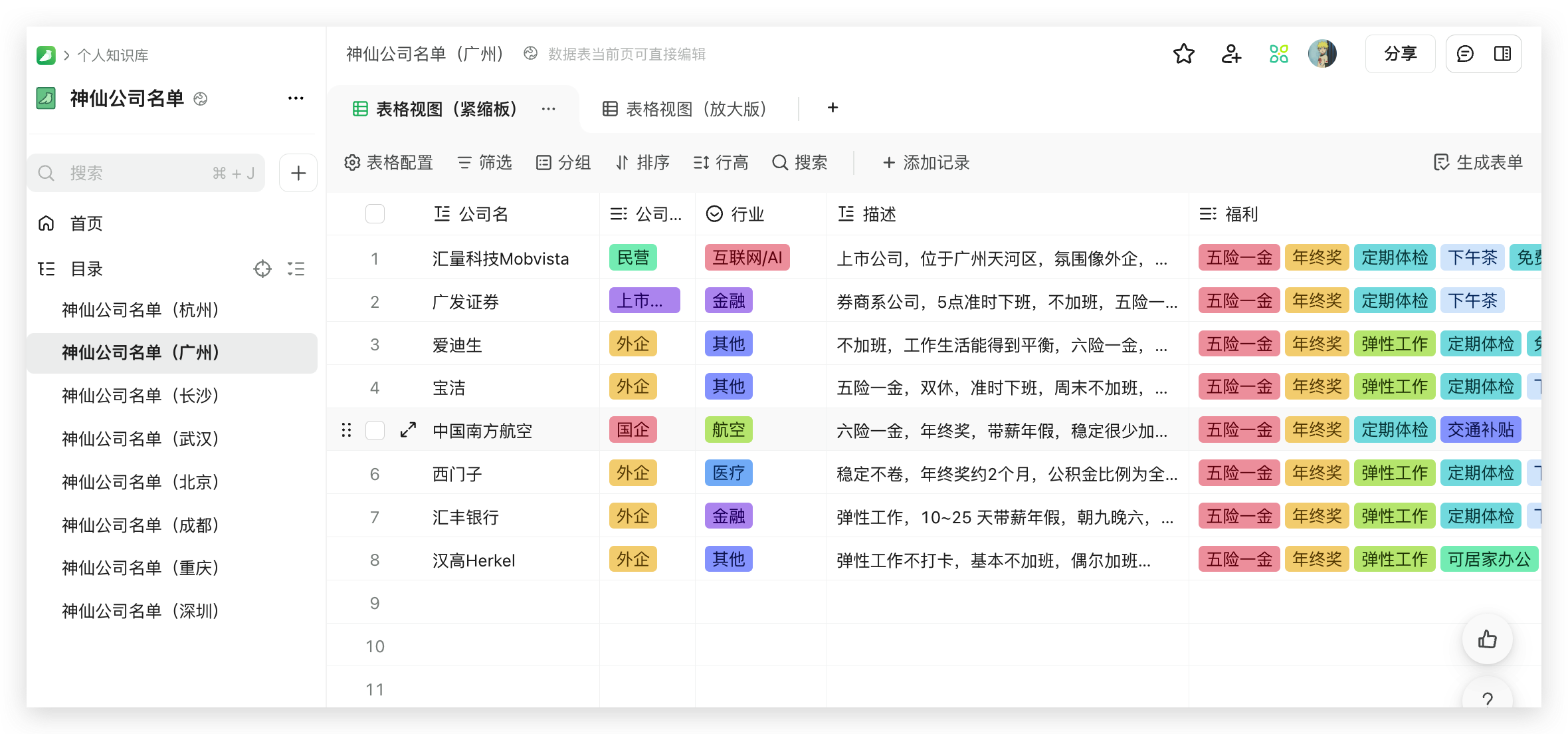Click the pink 互联网/AI industry tag

coord(747,258)
